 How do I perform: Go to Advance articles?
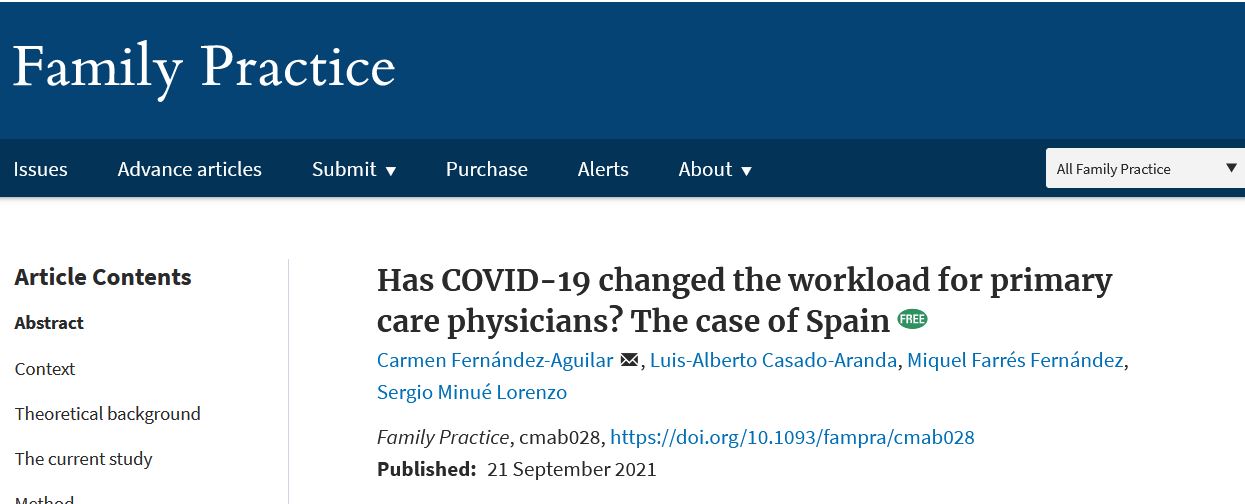[190, 169]
